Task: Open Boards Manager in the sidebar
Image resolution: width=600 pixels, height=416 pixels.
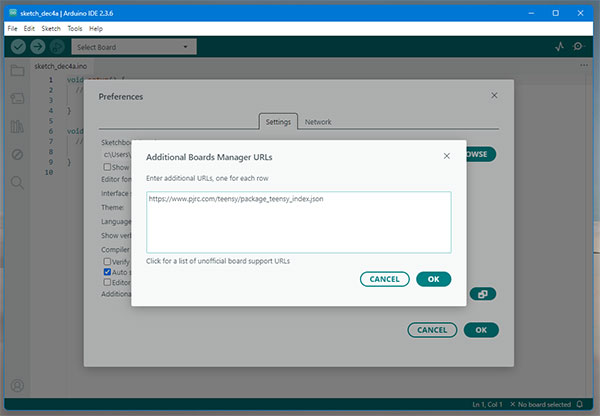Action: point(17,99)
